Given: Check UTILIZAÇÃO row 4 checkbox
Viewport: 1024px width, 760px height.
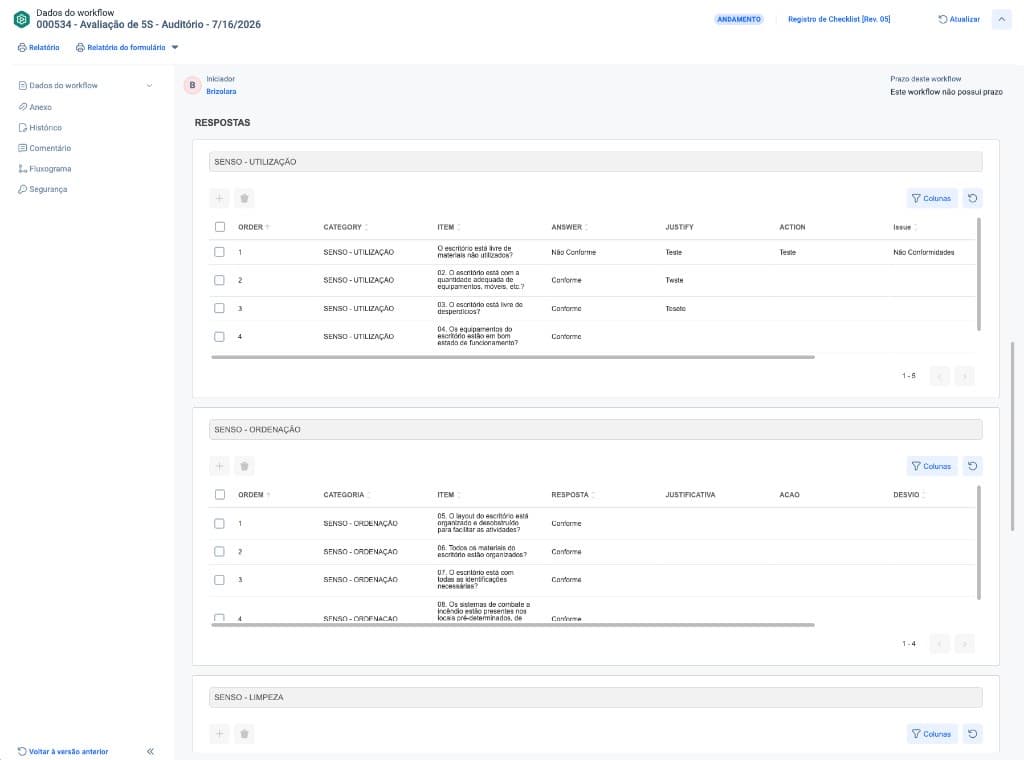Looking at the screenshot, I should (219, 337).
